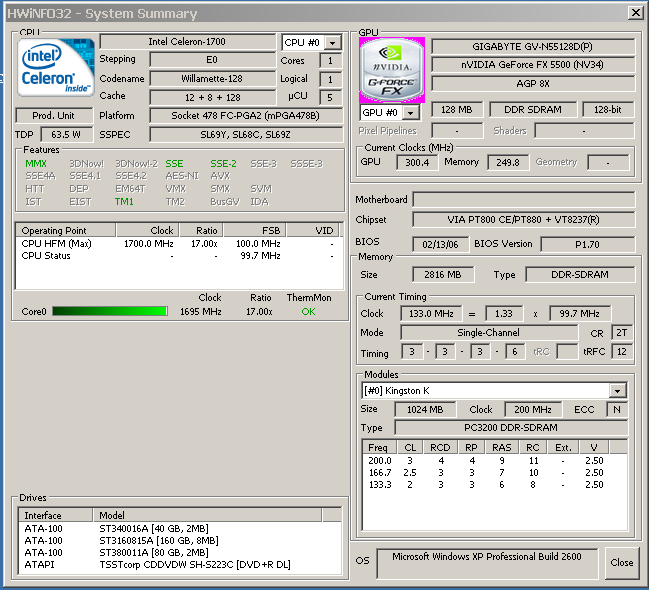The image size is (649, 590).
Task: Select the CPU HFM (Max) row
Action: [179, 243]
